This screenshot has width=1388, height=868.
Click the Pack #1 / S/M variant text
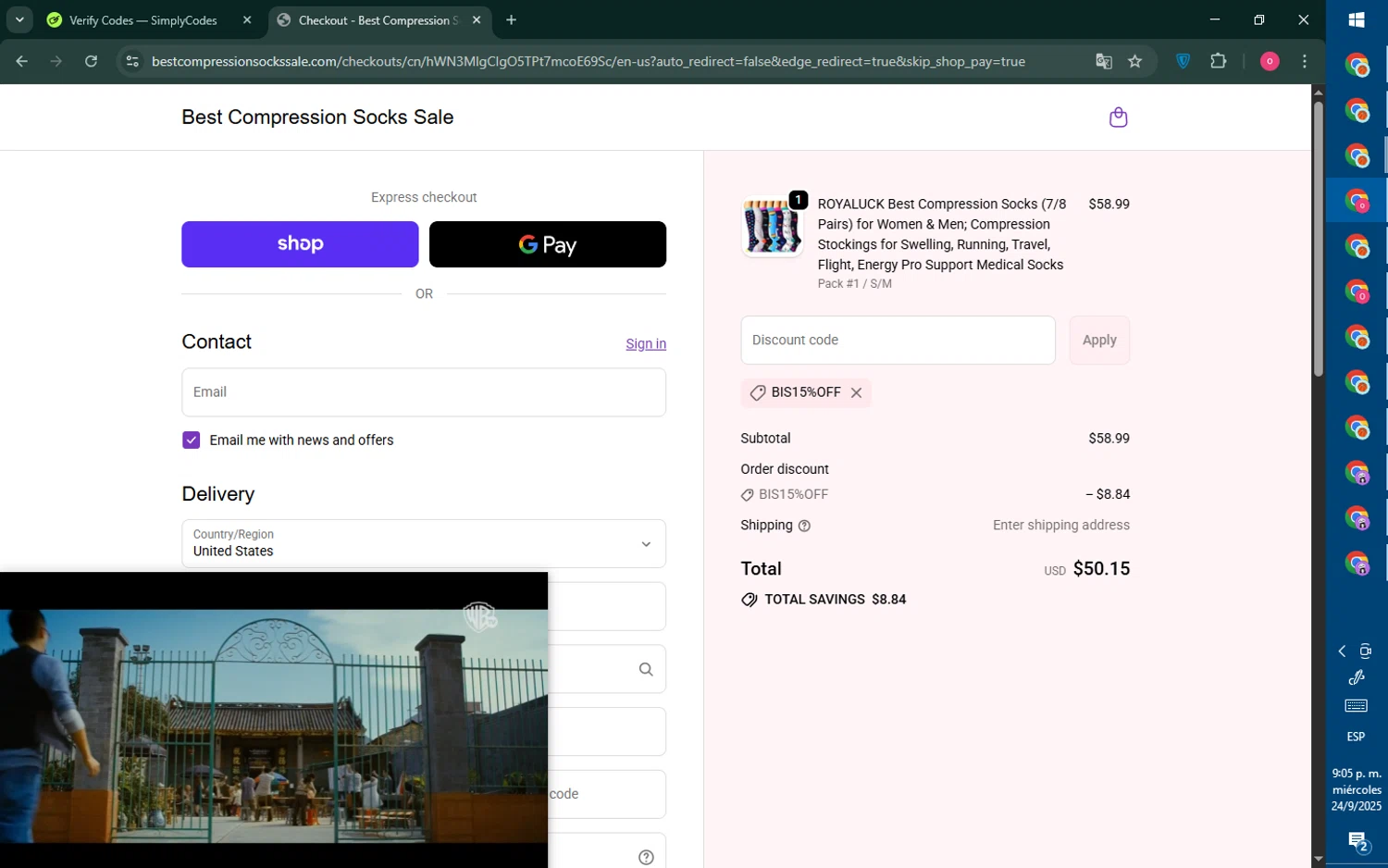point(854,283)
